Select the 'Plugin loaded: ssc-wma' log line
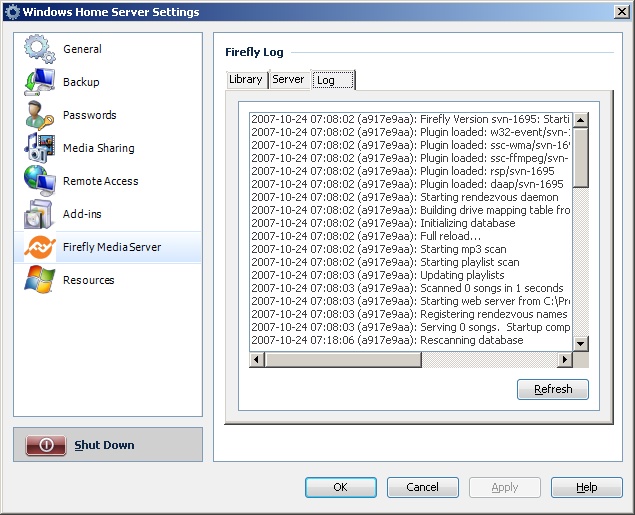The width and height of the screenshot is (635, 515). [x=410, y=145]
